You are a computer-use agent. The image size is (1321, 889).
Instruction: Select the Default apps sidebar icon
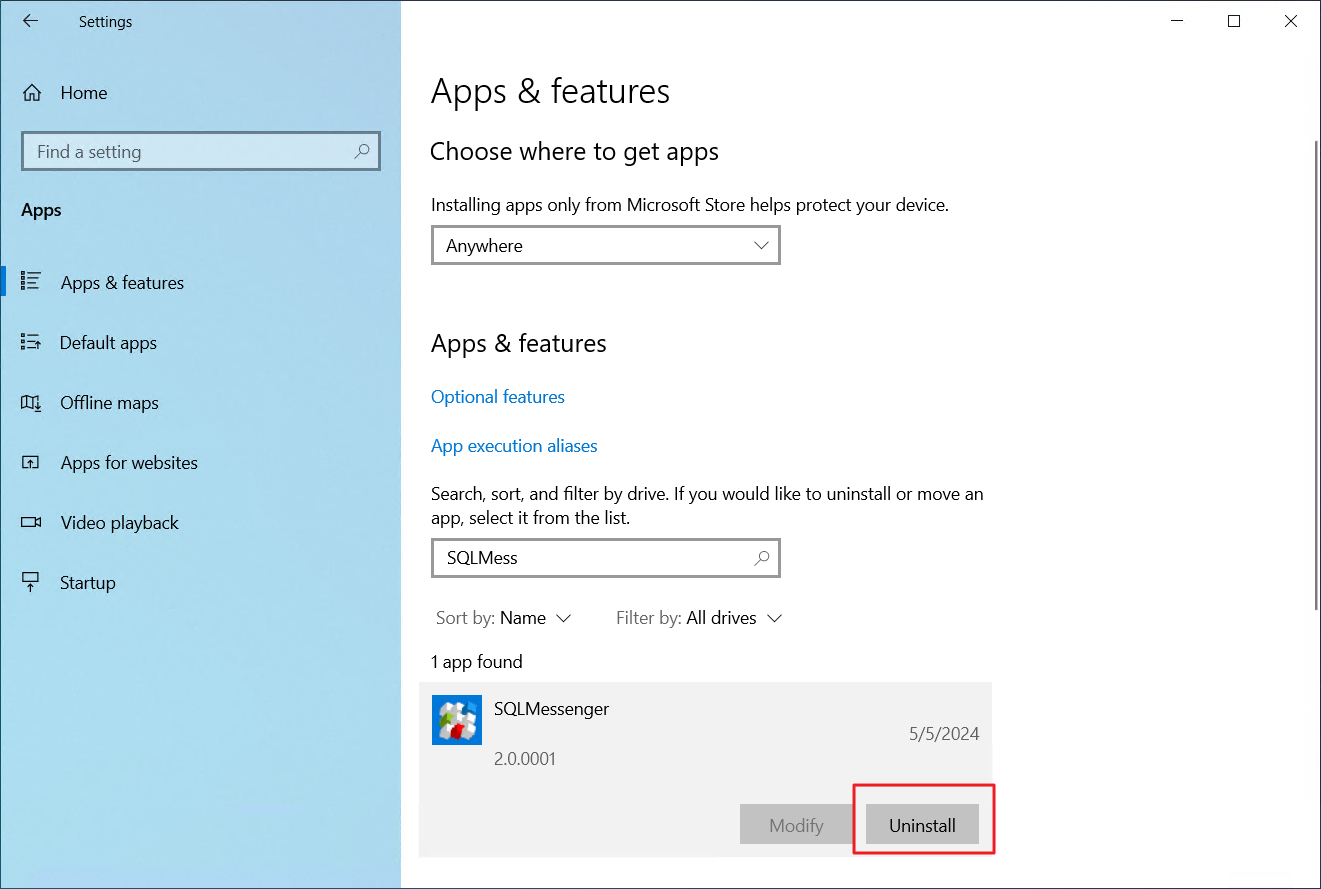pos(31,342)
